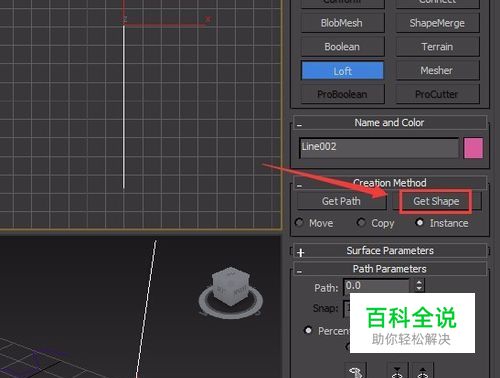The width and height of the screenshot is (500, 378).
Task: Click the ShapeMerge button
Action: [437, 23]
